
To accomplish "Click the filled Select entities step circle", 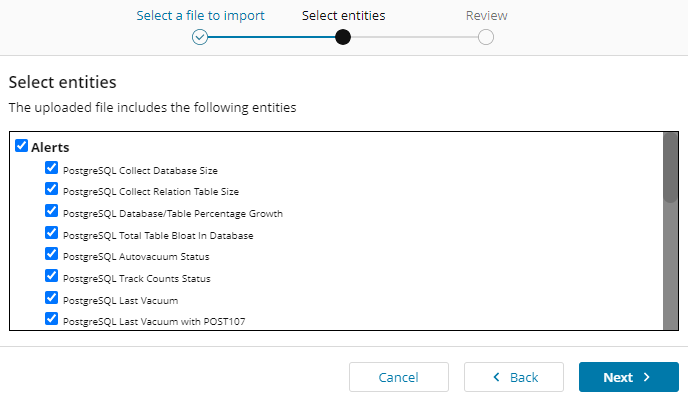I will tap(343, 37).
